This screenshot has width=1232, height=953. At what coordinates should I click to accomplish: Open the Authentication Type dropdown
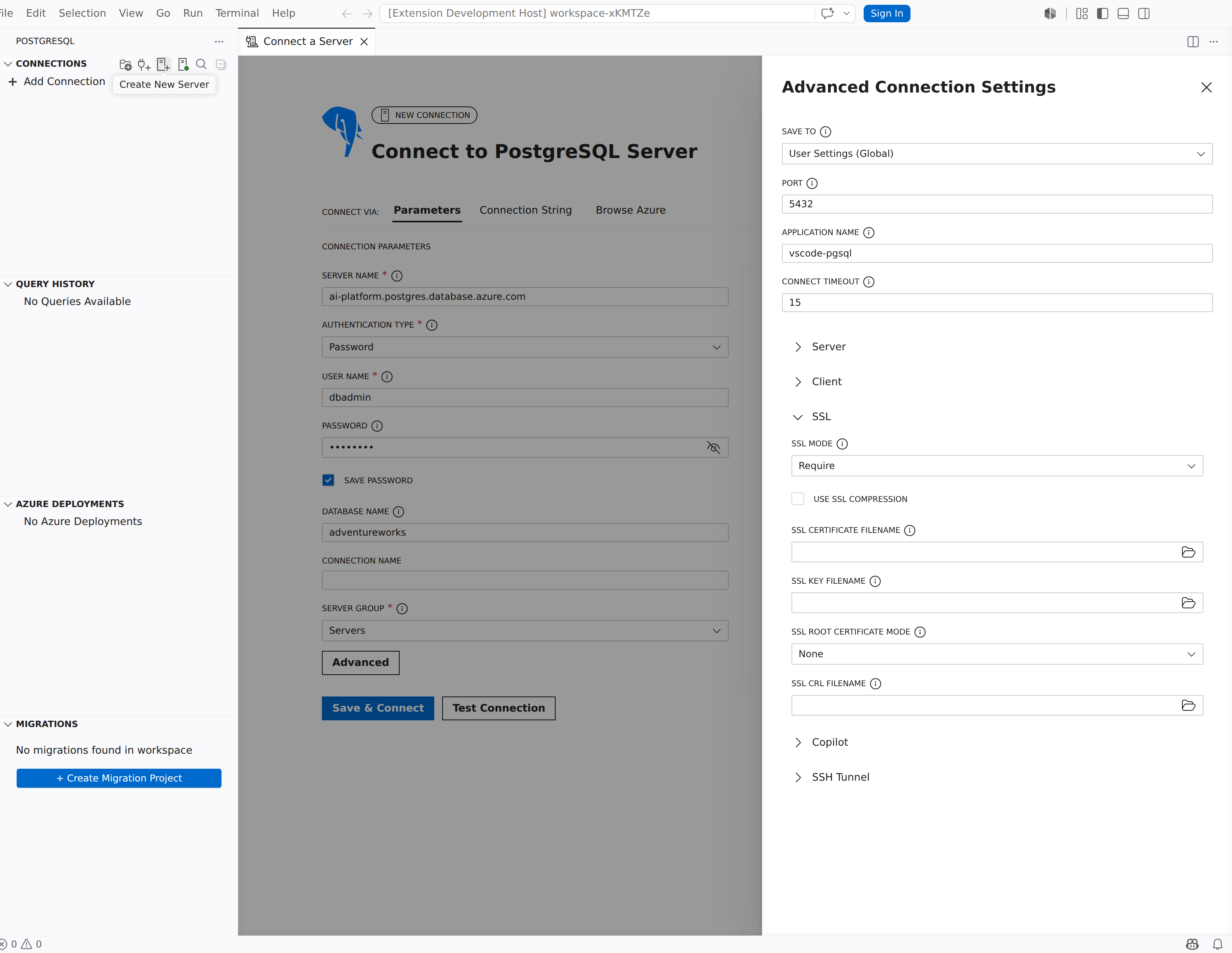pyautogui.click(x=525, y=347)
